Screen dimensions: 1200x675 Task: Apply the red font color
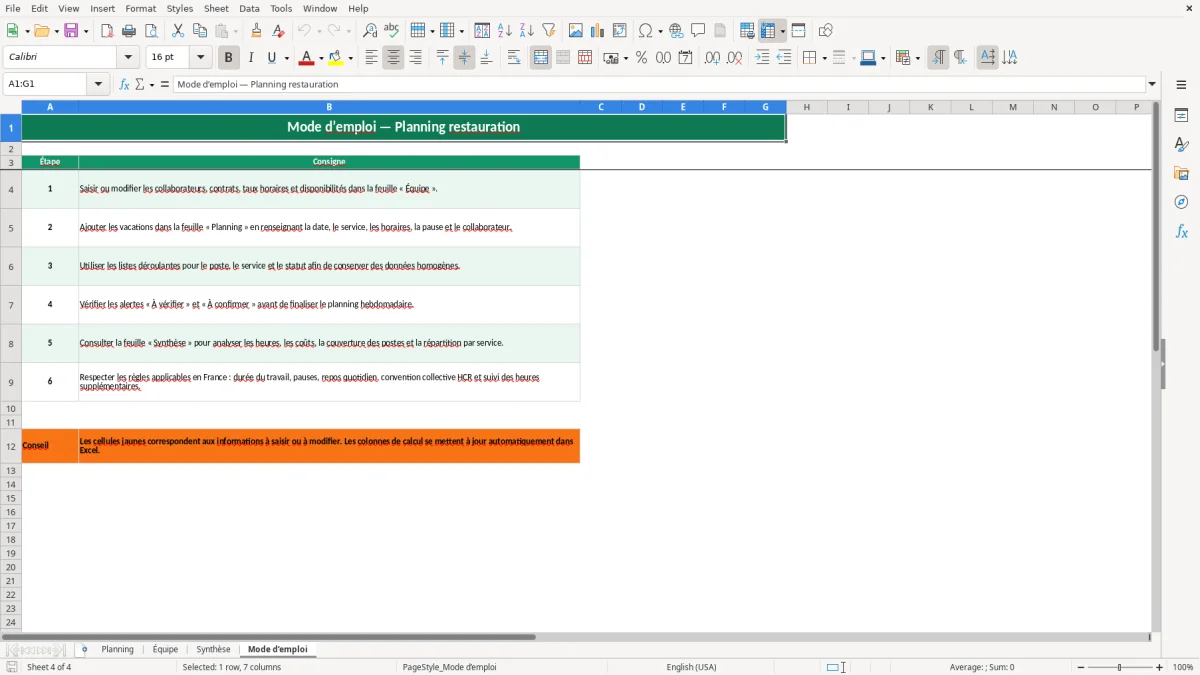(x=306, y=58)
